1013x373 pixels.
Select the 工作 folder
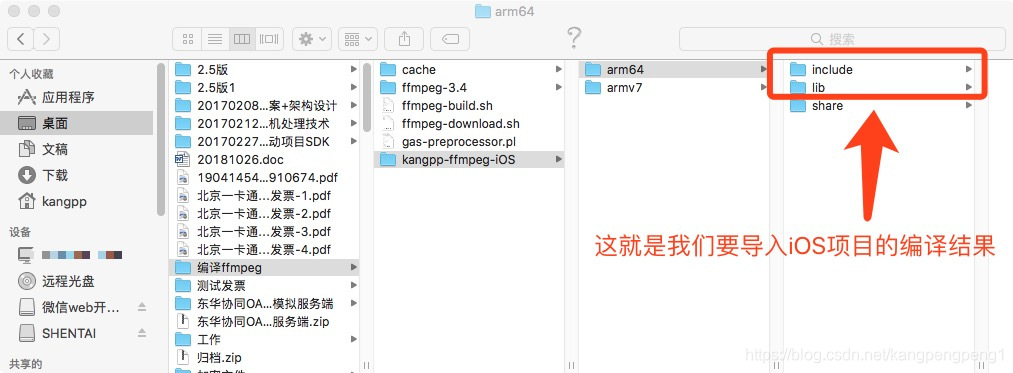[x=264, y=339]
